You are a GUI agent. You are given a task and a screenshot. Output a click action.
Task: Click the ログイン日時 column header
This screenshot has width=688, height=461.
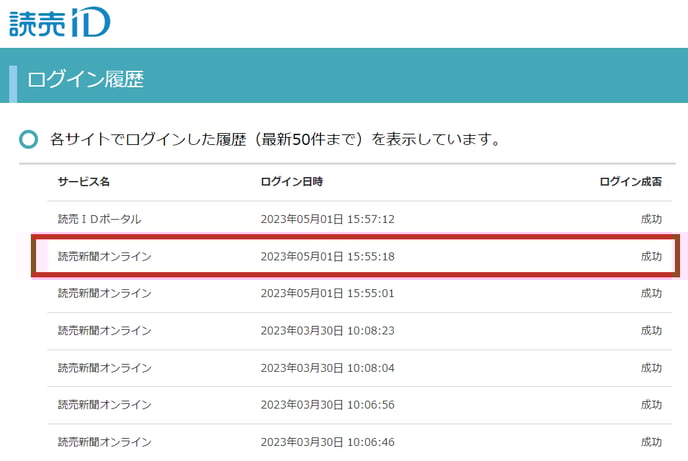pos(292,182)
